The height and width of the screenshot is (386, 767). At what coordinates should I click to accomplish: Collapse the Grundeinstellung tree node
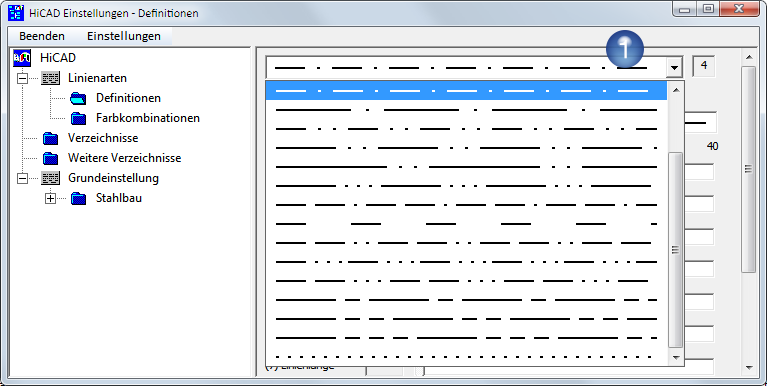[x=23, y=178]
